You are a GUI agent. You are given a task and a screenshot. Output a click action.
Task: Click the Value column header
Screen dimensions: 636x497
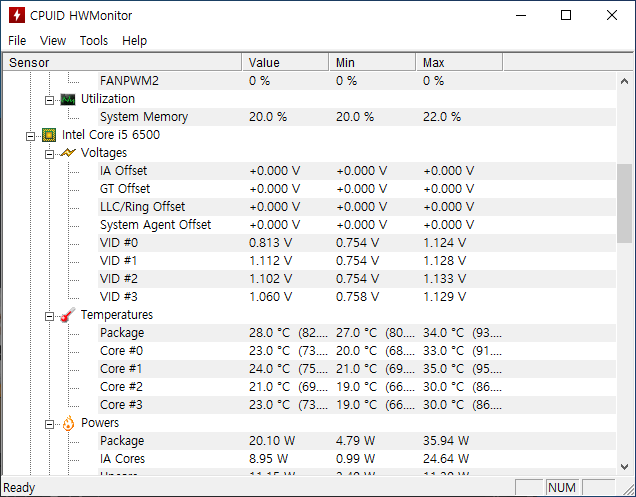pyautogui.click(x=285, y=62)
